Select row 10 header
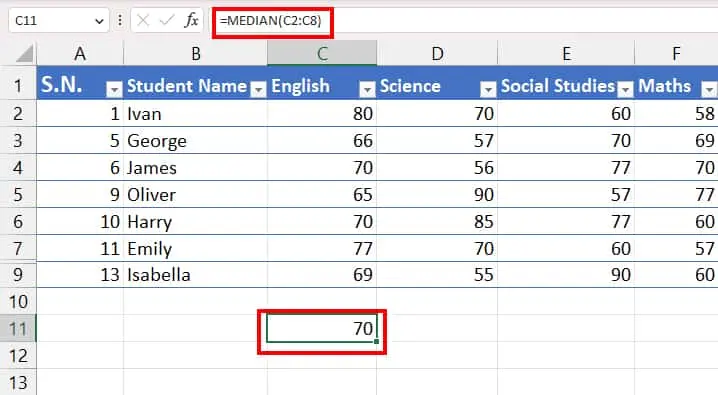 pos(18,302)
